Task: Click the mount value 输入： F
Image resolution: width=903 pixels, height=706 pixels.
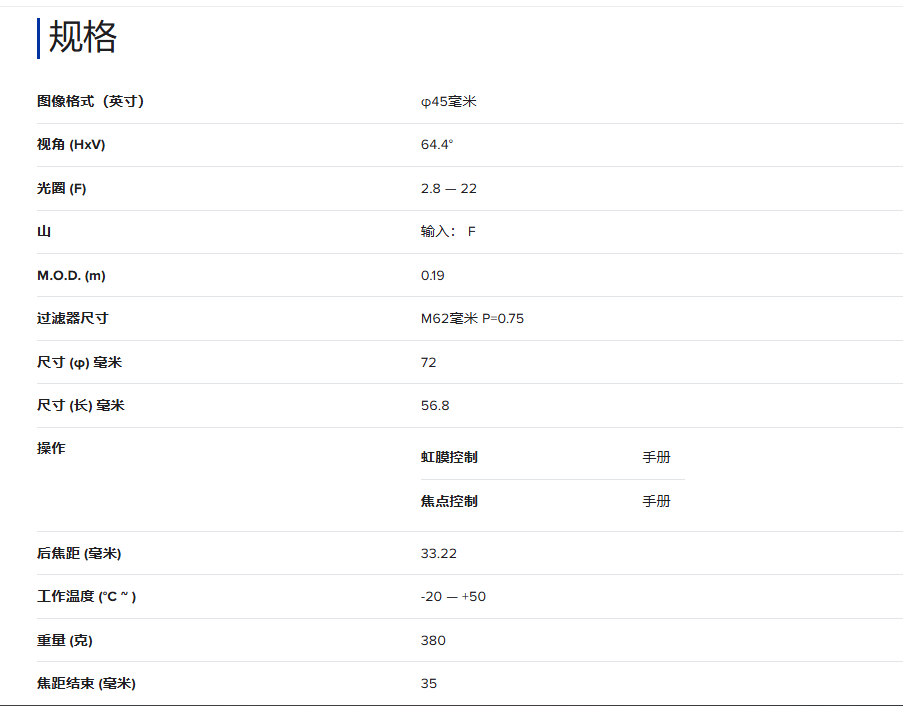Action: [x=448, y=231]
